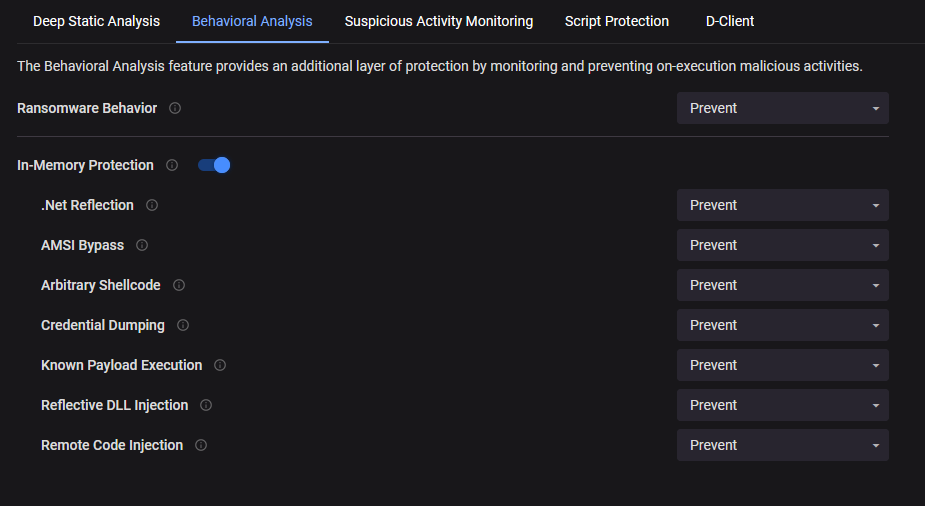The width and height of the screenshot is (925, 506).
Task: Open the Ransomware Behavior action dropdown
Action: click(782, 108)
